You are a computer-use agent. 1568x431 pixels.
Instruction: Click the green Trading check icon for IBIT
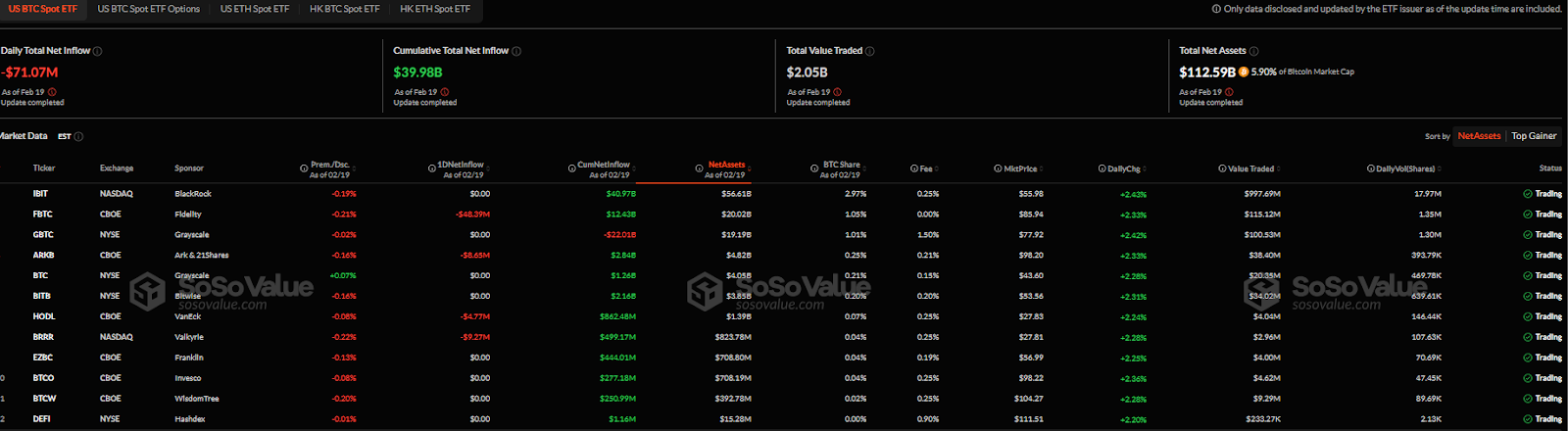pos(1528,194)
